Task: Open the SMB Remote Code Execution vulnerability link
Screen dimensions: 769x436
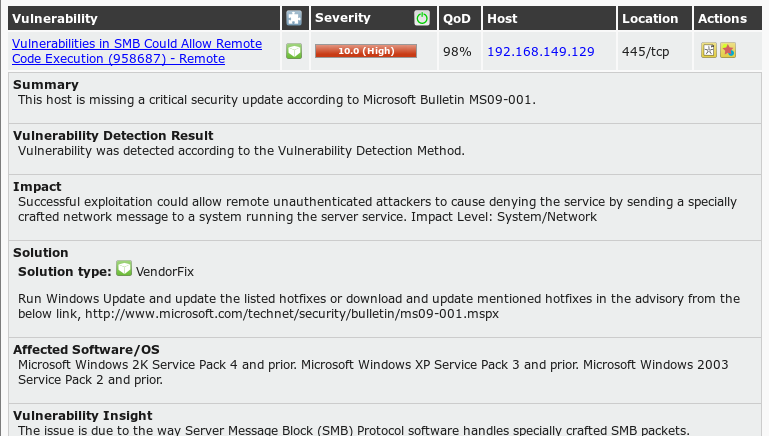Action: (137, 51)
